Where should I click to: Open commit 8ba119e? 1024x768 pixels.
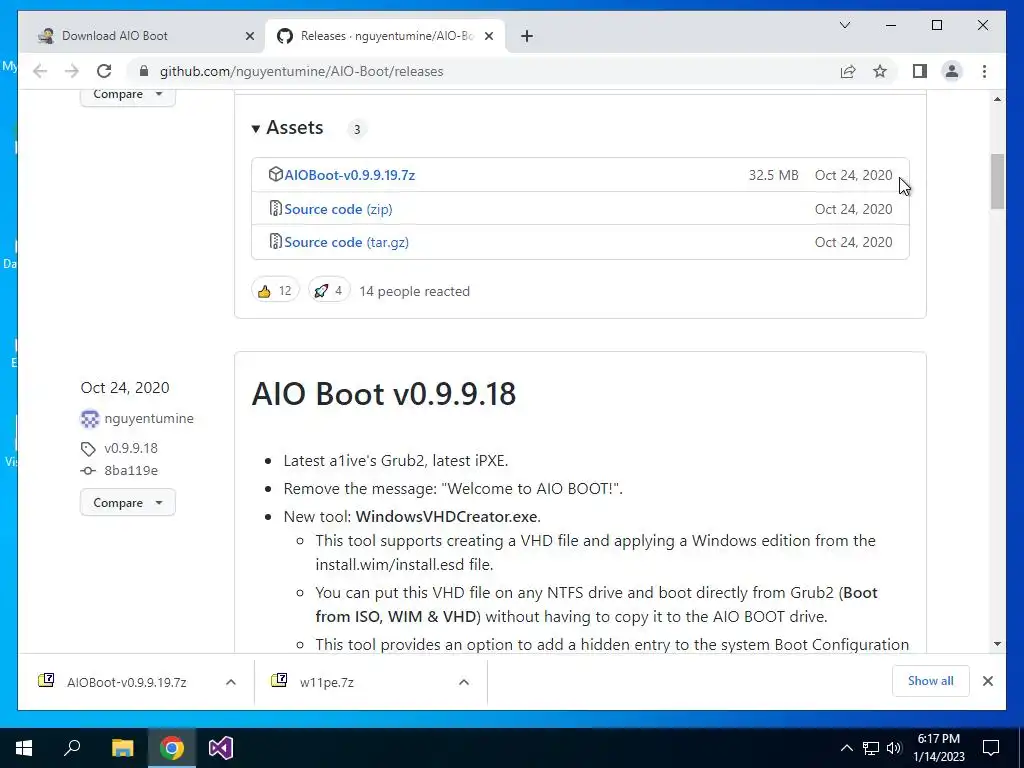[131, 470]
